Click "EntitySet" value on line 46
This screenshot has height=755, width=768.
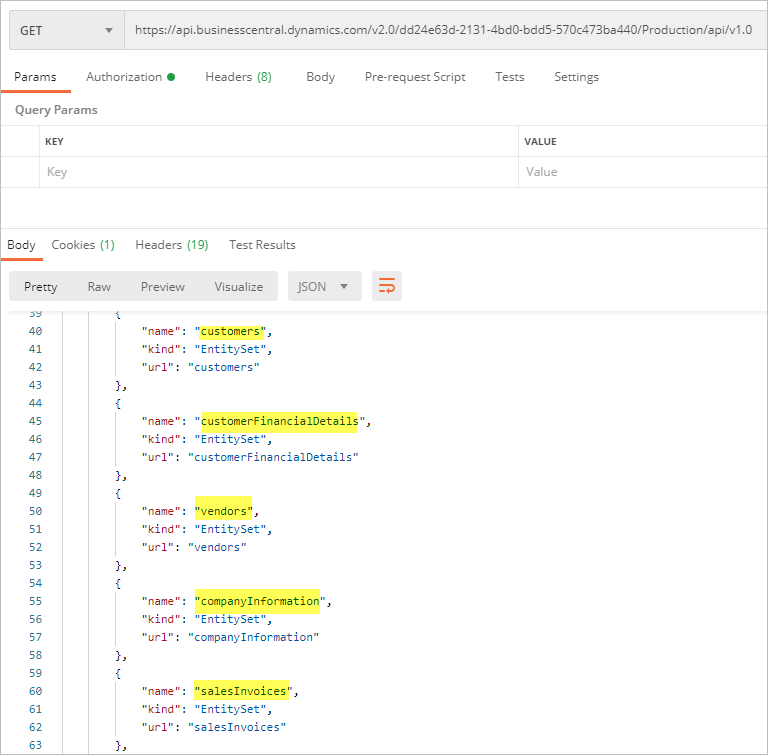point(230,439)
